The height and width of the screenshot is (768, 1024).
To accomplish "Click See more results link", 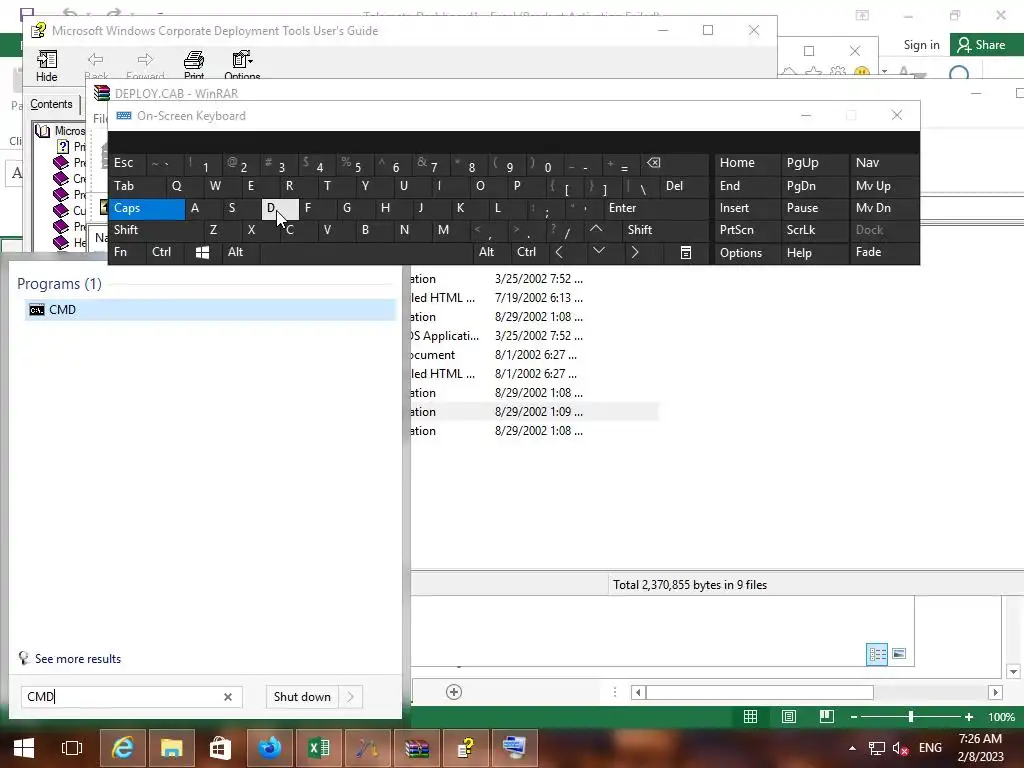I will 78,659.
